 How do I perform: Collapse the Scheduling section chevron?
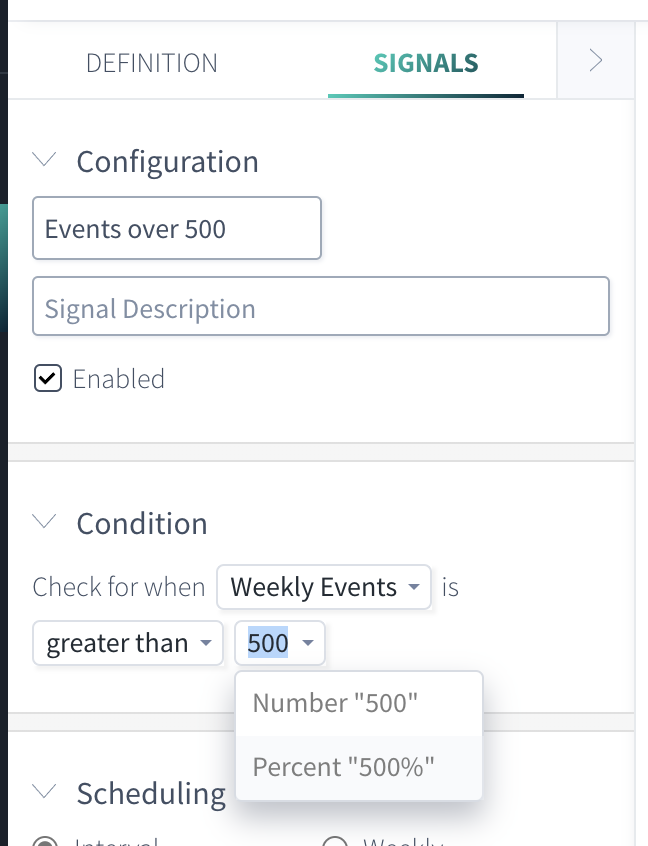(x=44, y=792)
